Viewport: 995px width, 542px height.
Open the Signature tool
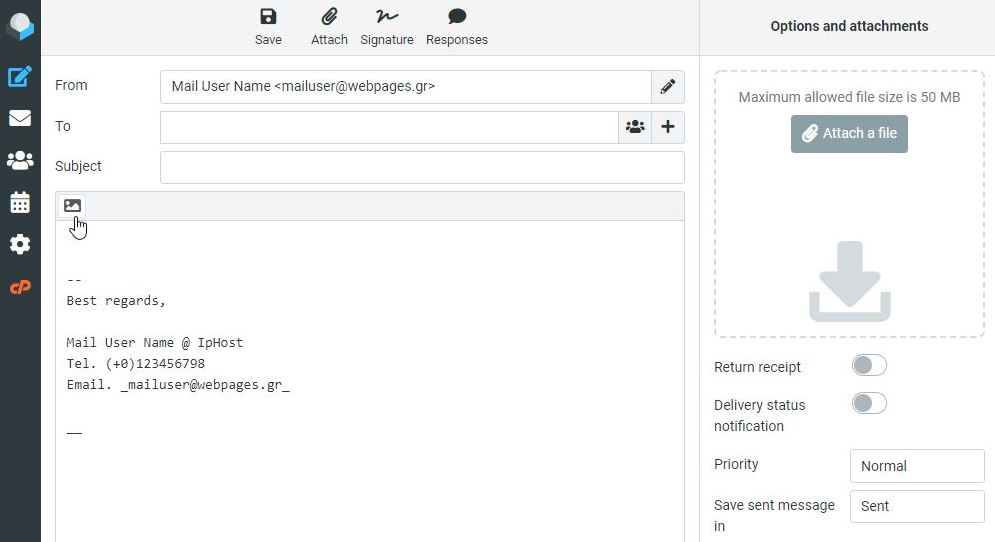pyautogui.click(x=387, y=26)
